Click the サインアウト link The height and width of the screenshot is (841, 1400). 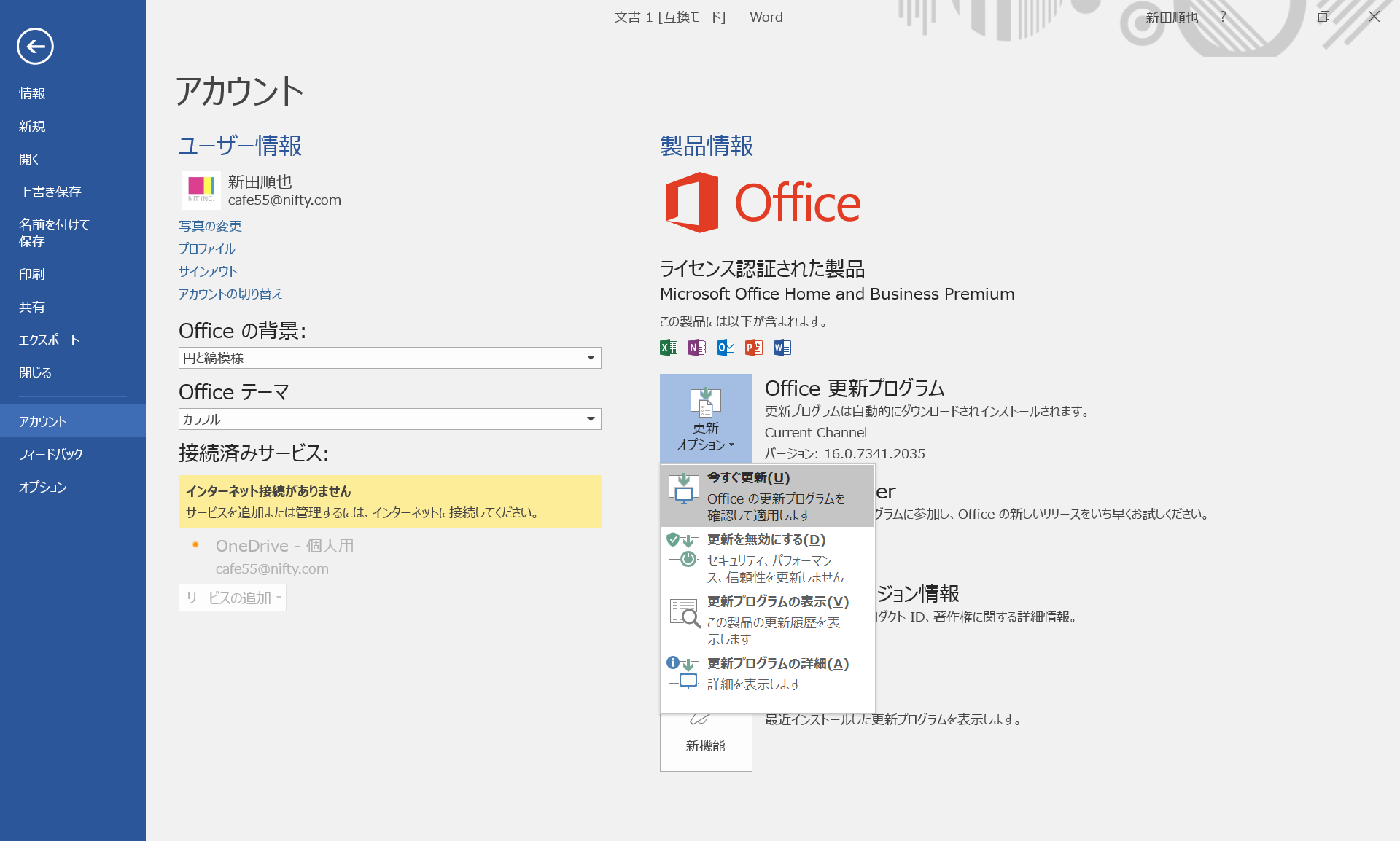pos(208,271)
